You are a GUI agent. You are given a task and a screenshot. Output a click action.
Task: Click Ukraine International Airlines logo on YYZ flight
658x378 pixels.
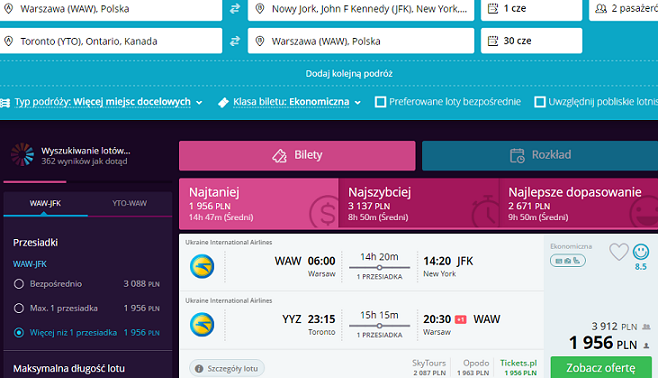202,325
